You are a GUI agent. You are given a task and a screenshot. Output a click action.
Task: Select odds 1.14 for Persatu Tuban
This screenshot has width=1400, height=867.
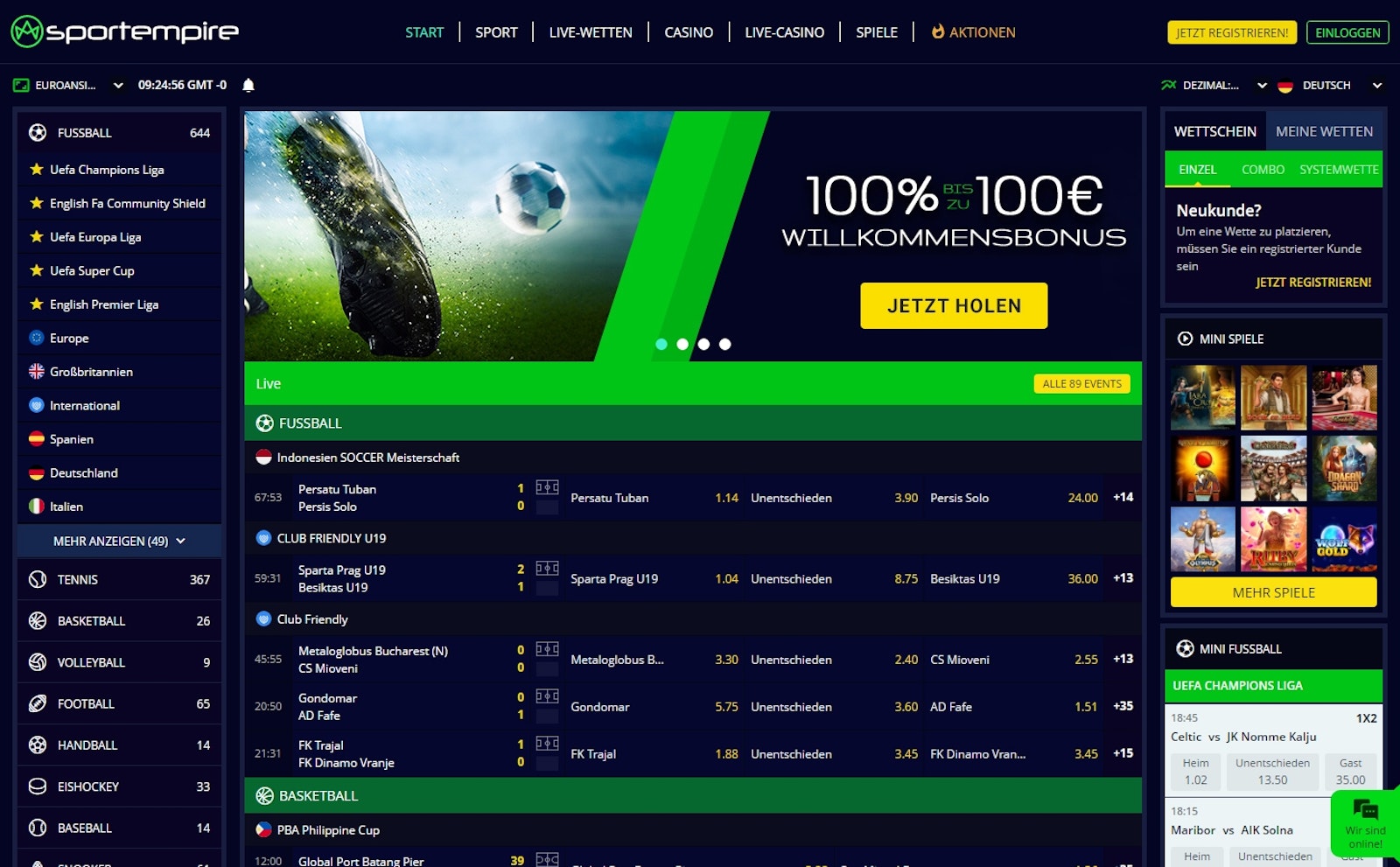(x=726, y=498)
